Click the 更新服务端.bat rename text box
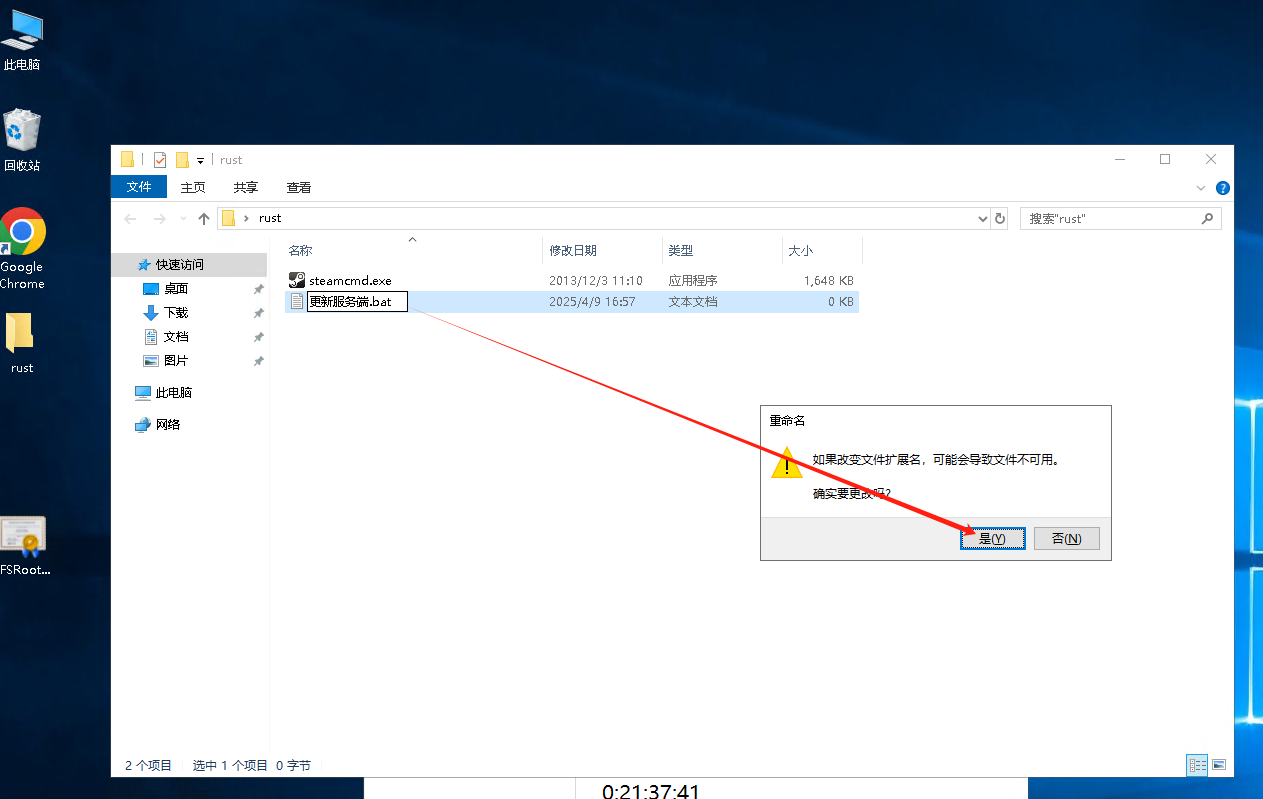Screen dimensions: 1263x799 357,301
